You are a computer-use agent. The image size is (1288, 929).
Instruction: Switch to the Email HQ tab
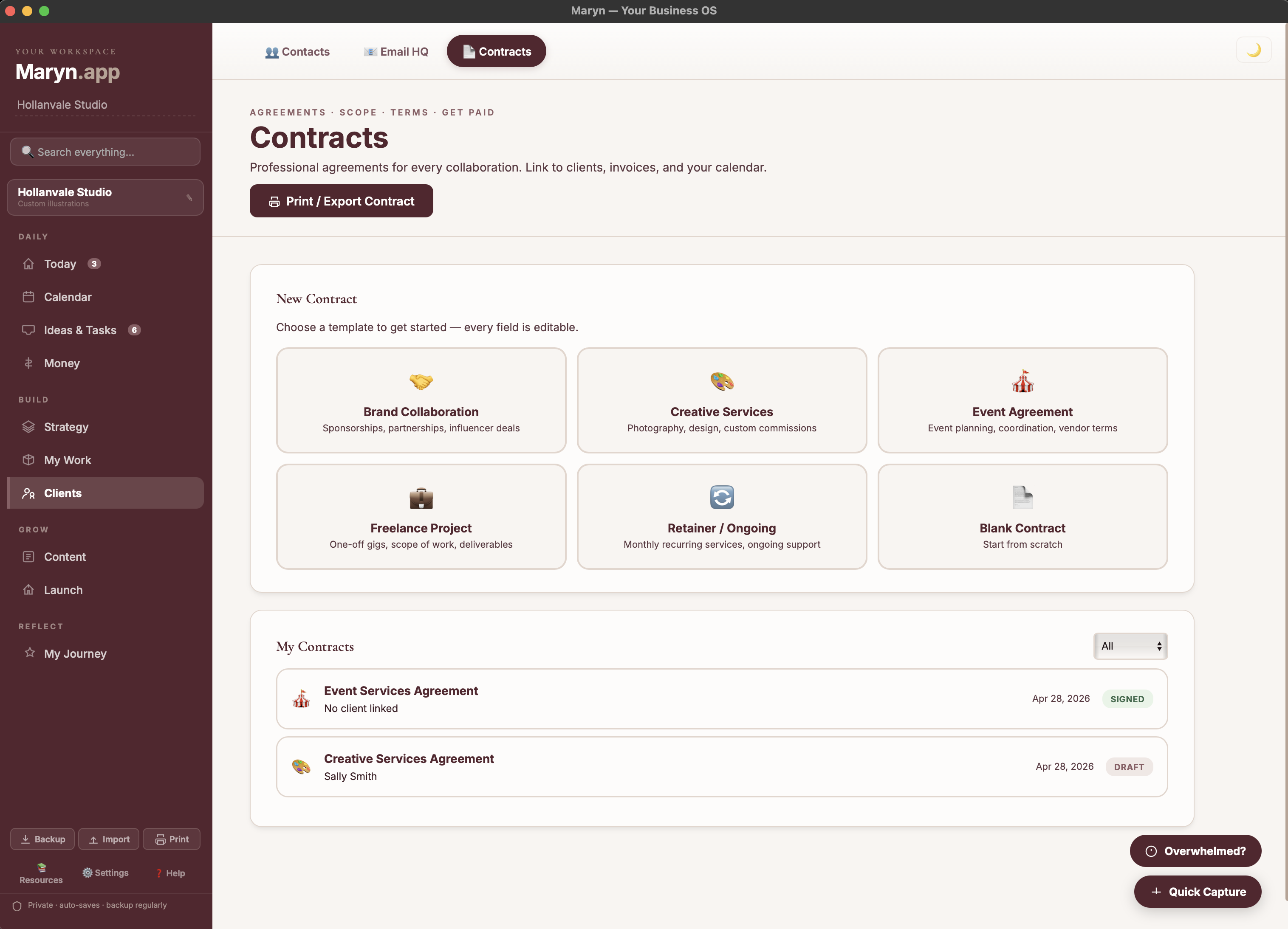(396, 51)
